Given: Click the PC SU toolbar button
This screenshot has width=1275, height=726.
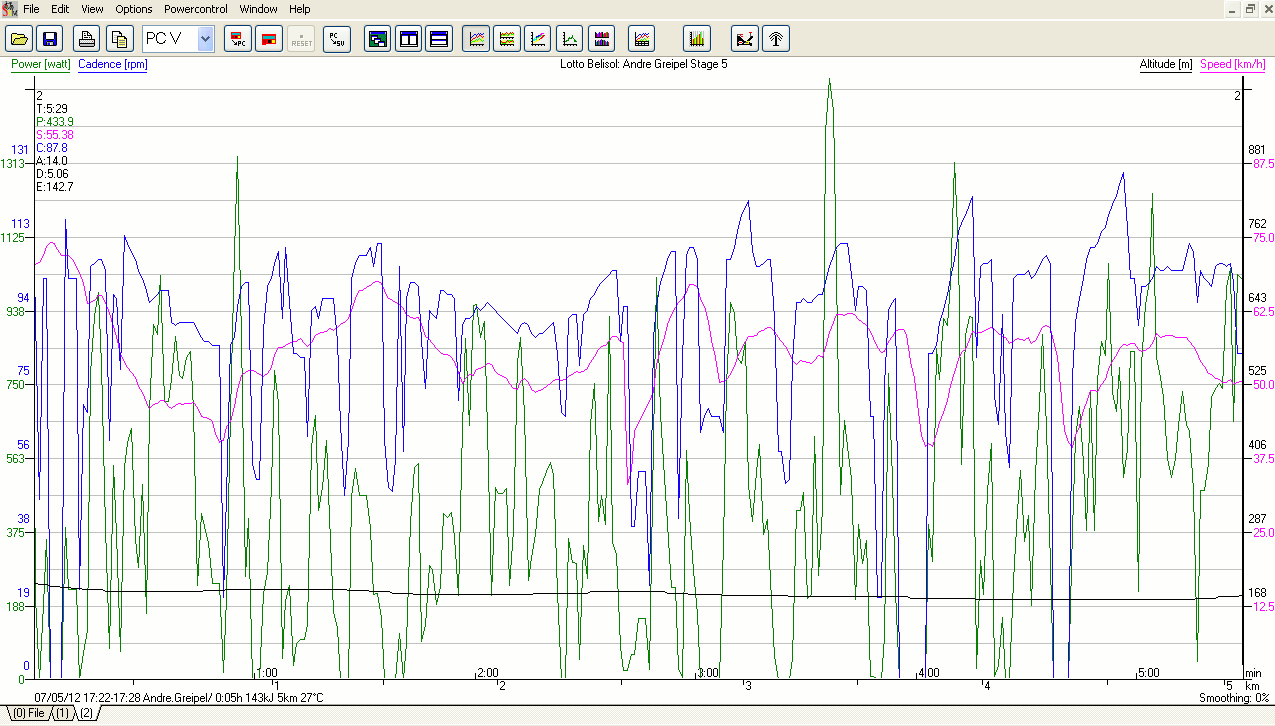Looking at the screenshot, I should click(337, 39).
